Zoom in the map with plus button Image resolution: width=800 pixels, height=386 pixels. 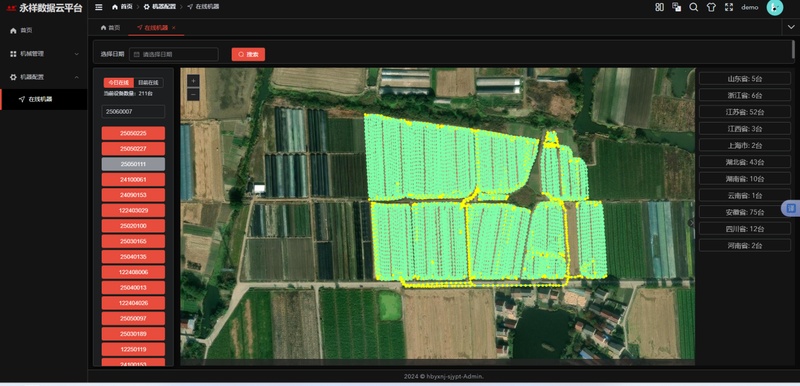point(193,81)
